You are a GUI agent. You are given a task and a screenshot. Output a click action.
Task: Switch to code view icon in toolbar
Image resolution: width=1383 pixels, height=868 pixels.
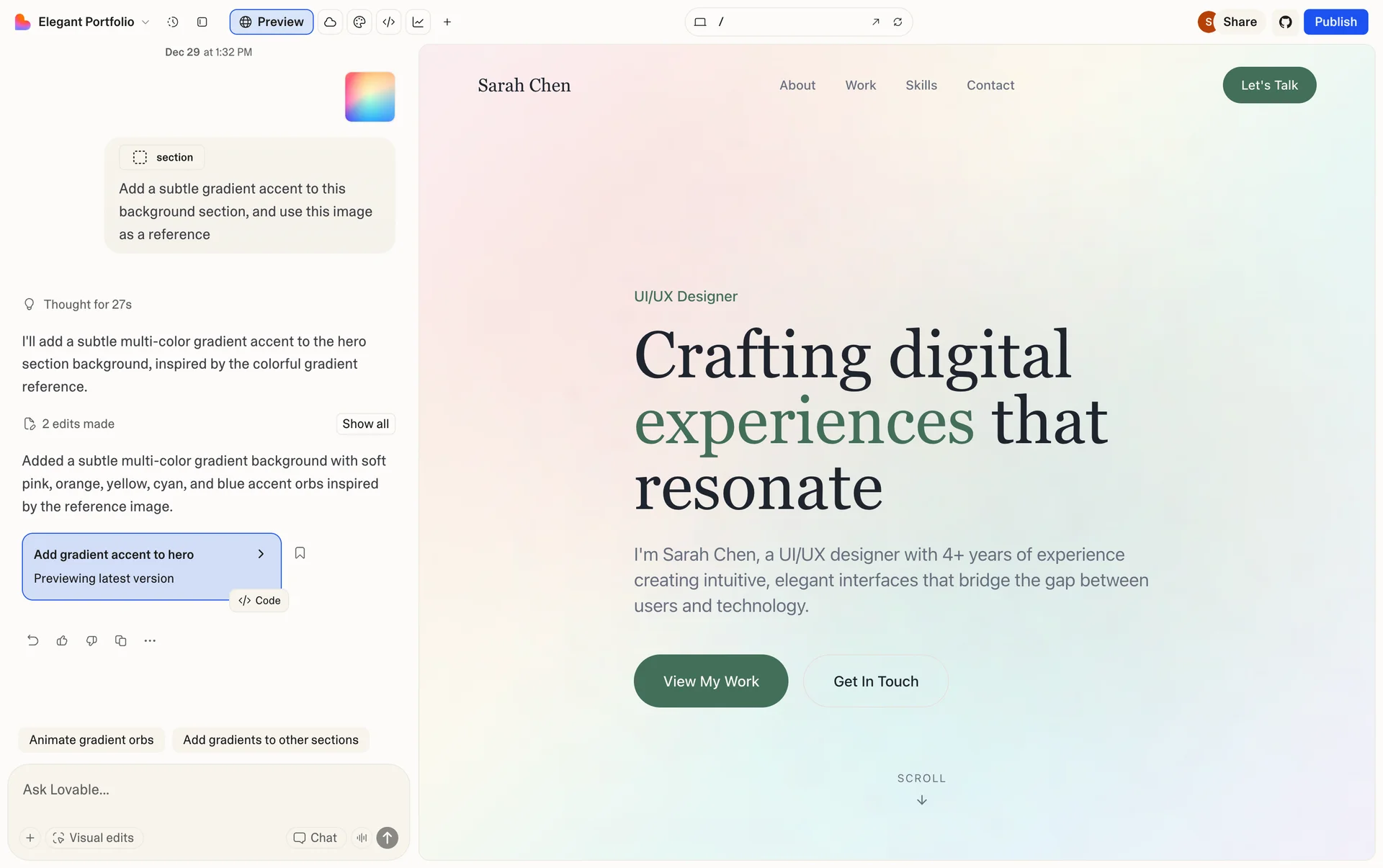click(389, 22)
